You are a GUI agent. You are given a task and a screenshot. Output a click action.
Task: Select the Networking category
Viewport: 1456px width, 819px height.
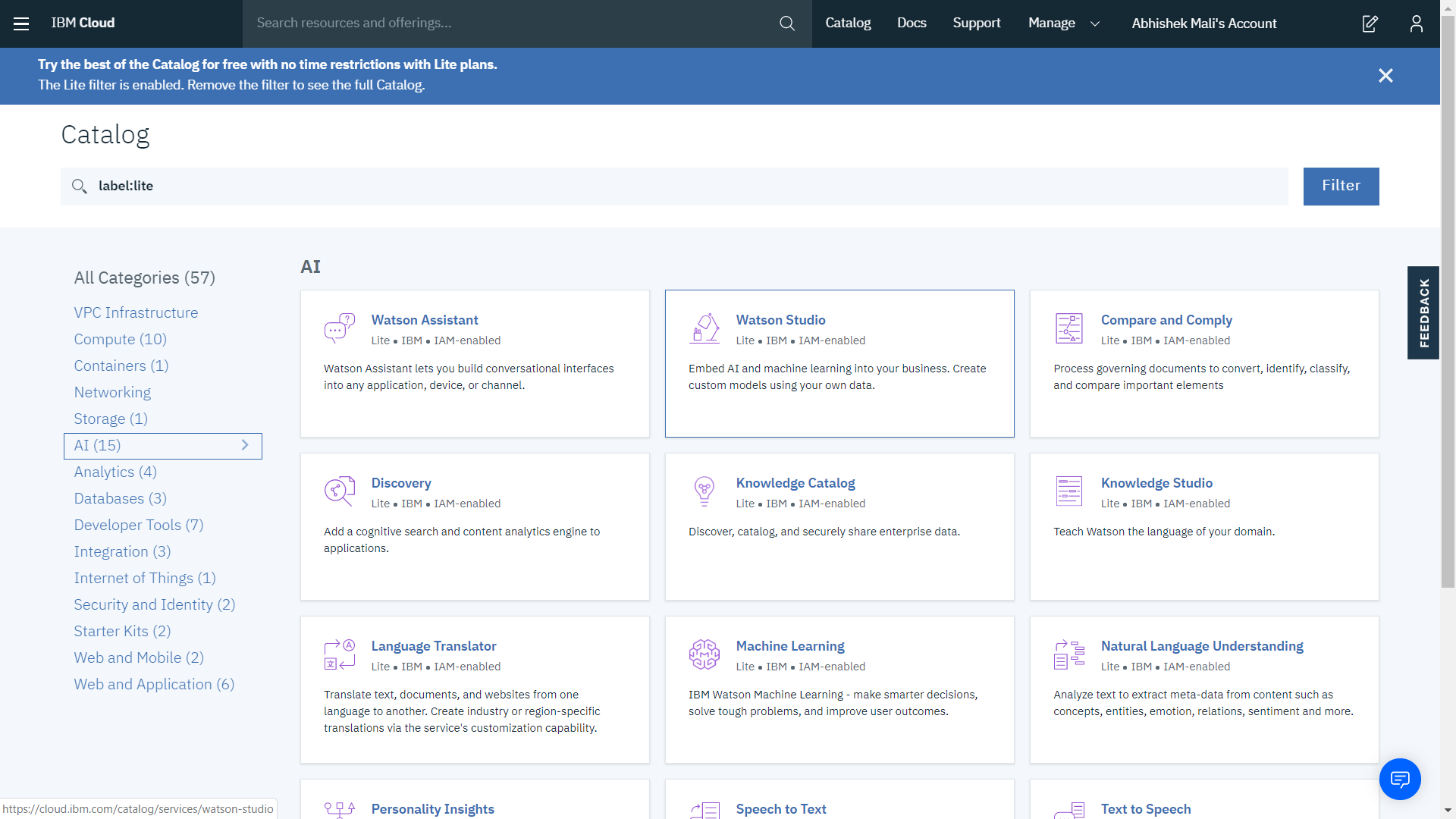click(112, 392)
